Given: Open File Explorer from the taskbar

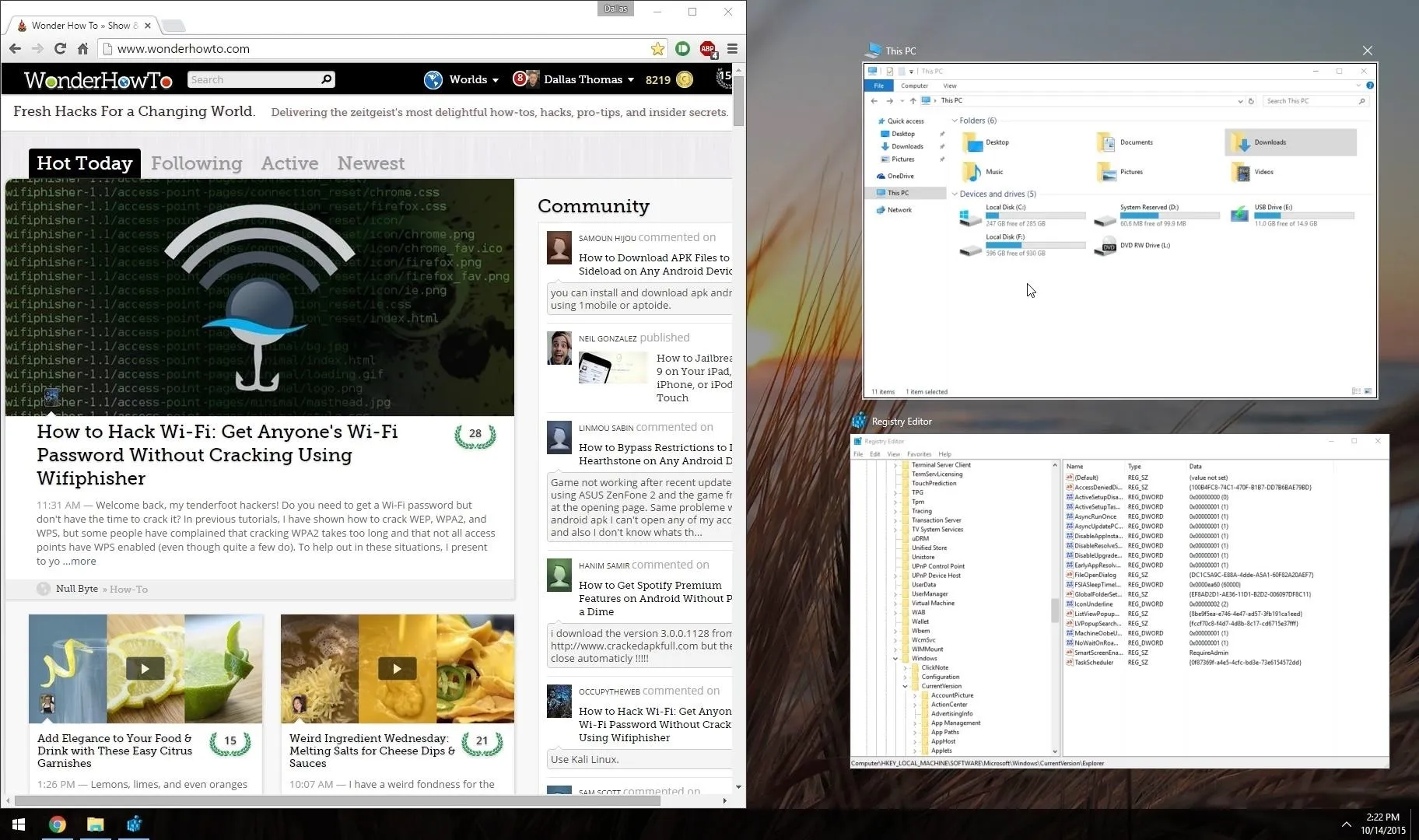Looking at the screenshot, I should (95, 824).
